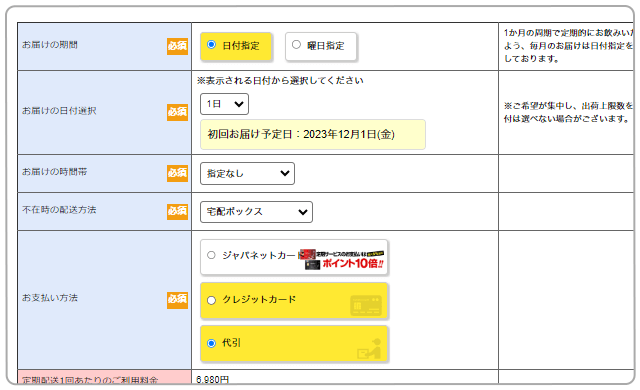Viewport: 640px width, 390px height.
Task: Click the 初回お届け予定日 2023年12月1日 notice
Action: click(313, 135)
